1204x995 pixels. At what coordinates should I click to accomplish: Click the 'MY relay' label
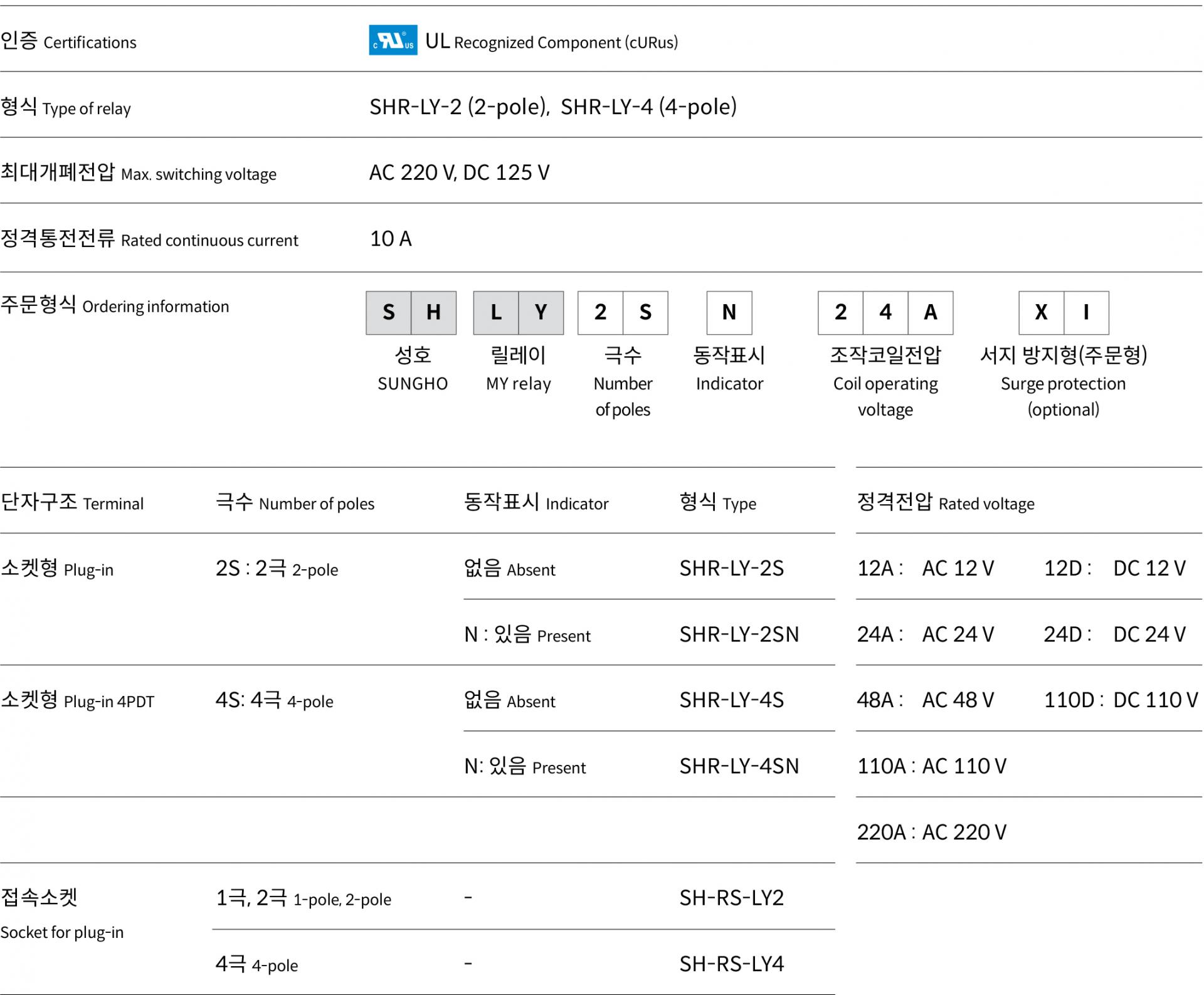519,384
